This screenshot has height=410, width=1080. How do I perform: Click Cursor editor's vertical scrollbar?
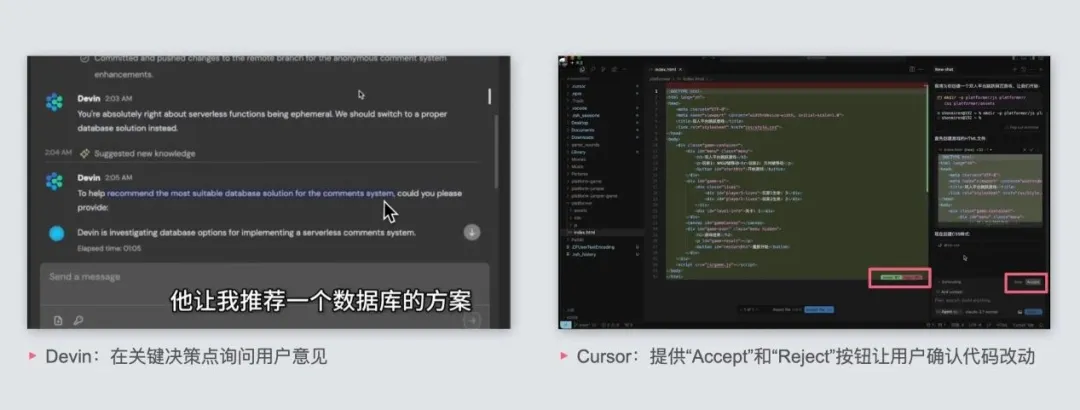click(x=927, y=138)
